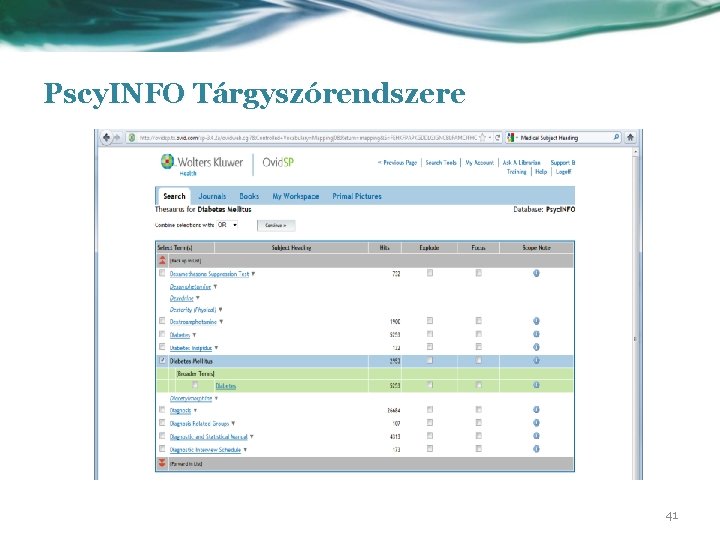Enable Explode for Diabetes Mellitus
The image size is (720, 540).
coord(430,360)
